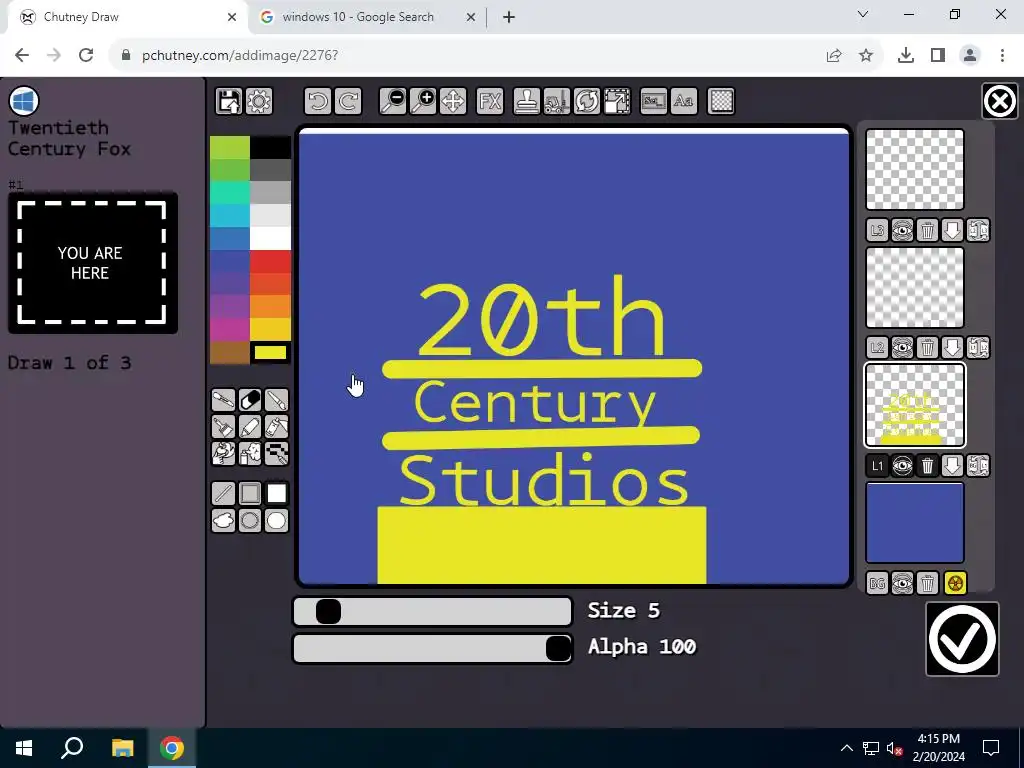1024x768 pixels.
Task: Open Chrome from the Windows taskbar
Action: 172,748
